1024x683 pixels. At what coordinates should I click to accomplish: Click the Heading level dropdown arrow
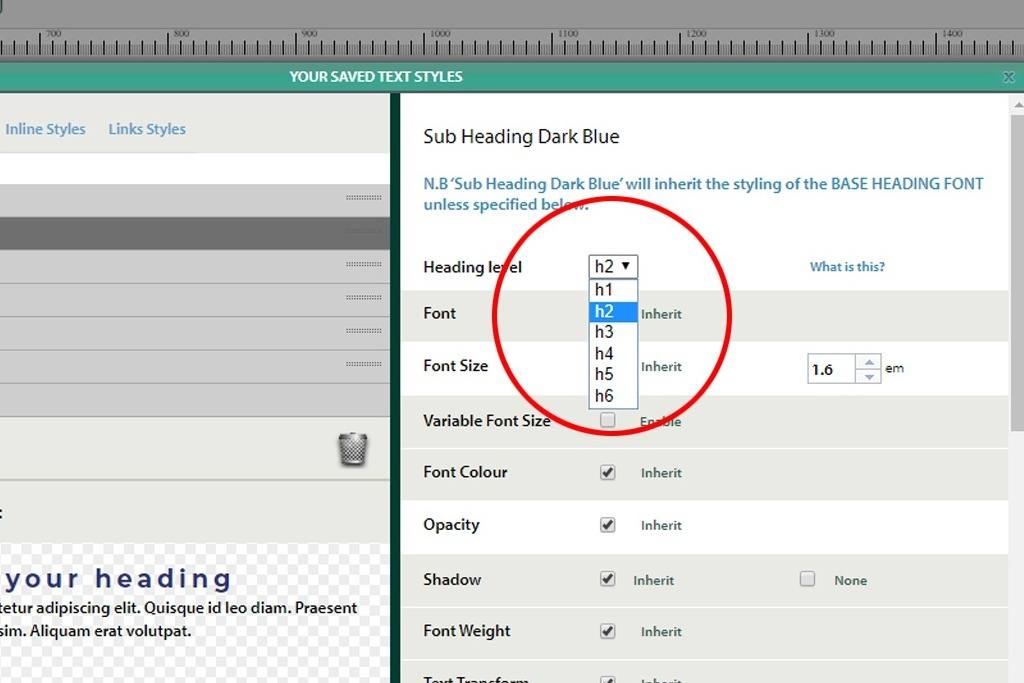pyautogui.click(x=625, y=265)
